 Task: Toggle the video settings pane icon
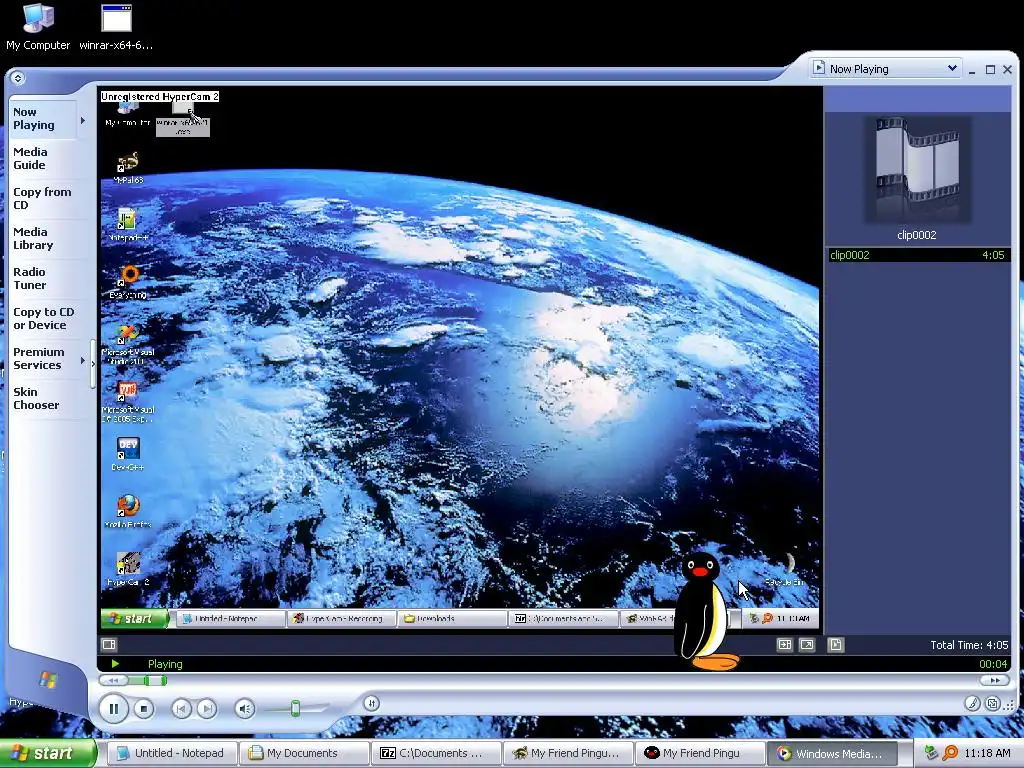pos(109,645)
